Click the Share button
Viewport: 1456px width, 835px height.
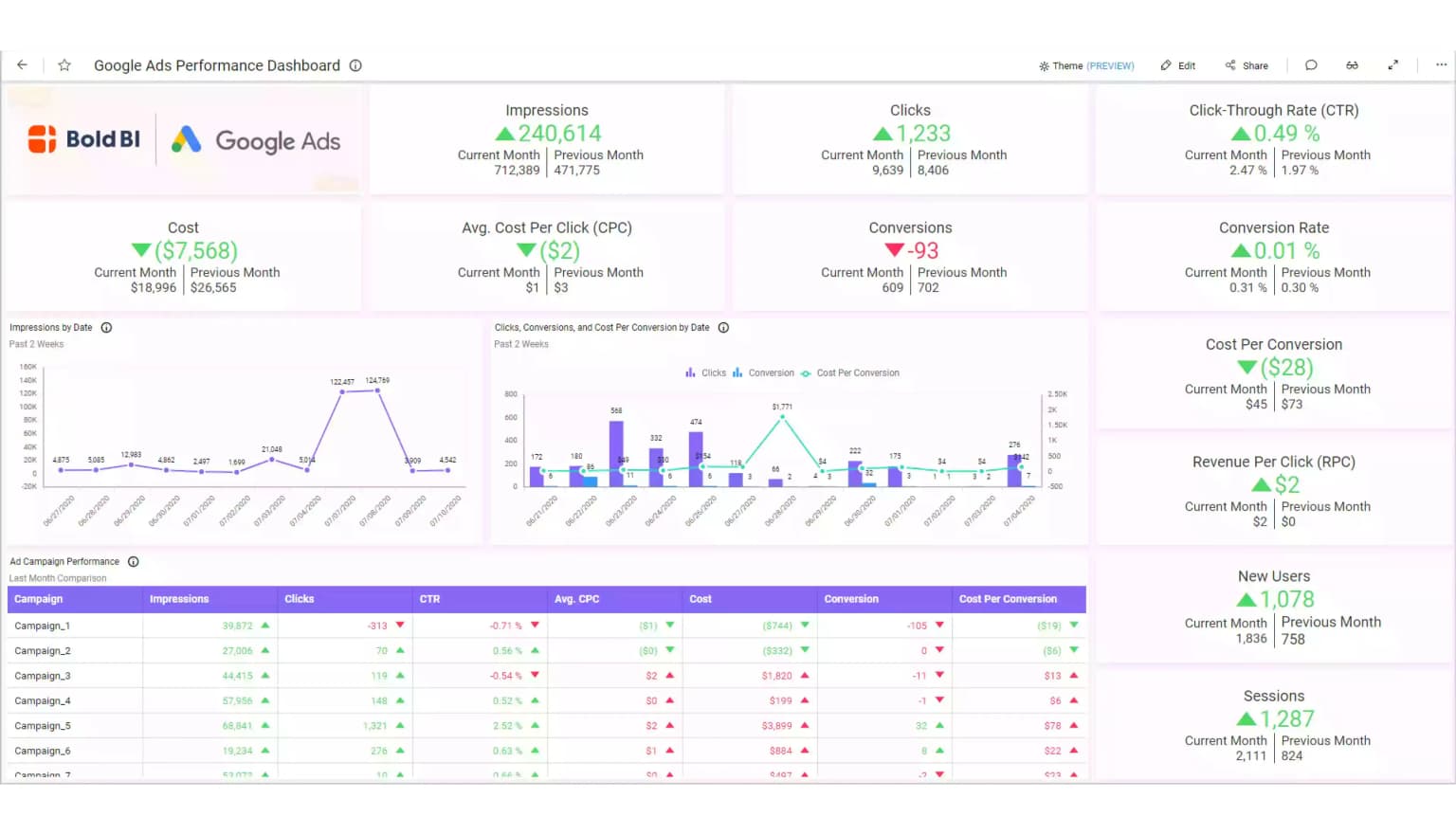tap(1247, 66)
